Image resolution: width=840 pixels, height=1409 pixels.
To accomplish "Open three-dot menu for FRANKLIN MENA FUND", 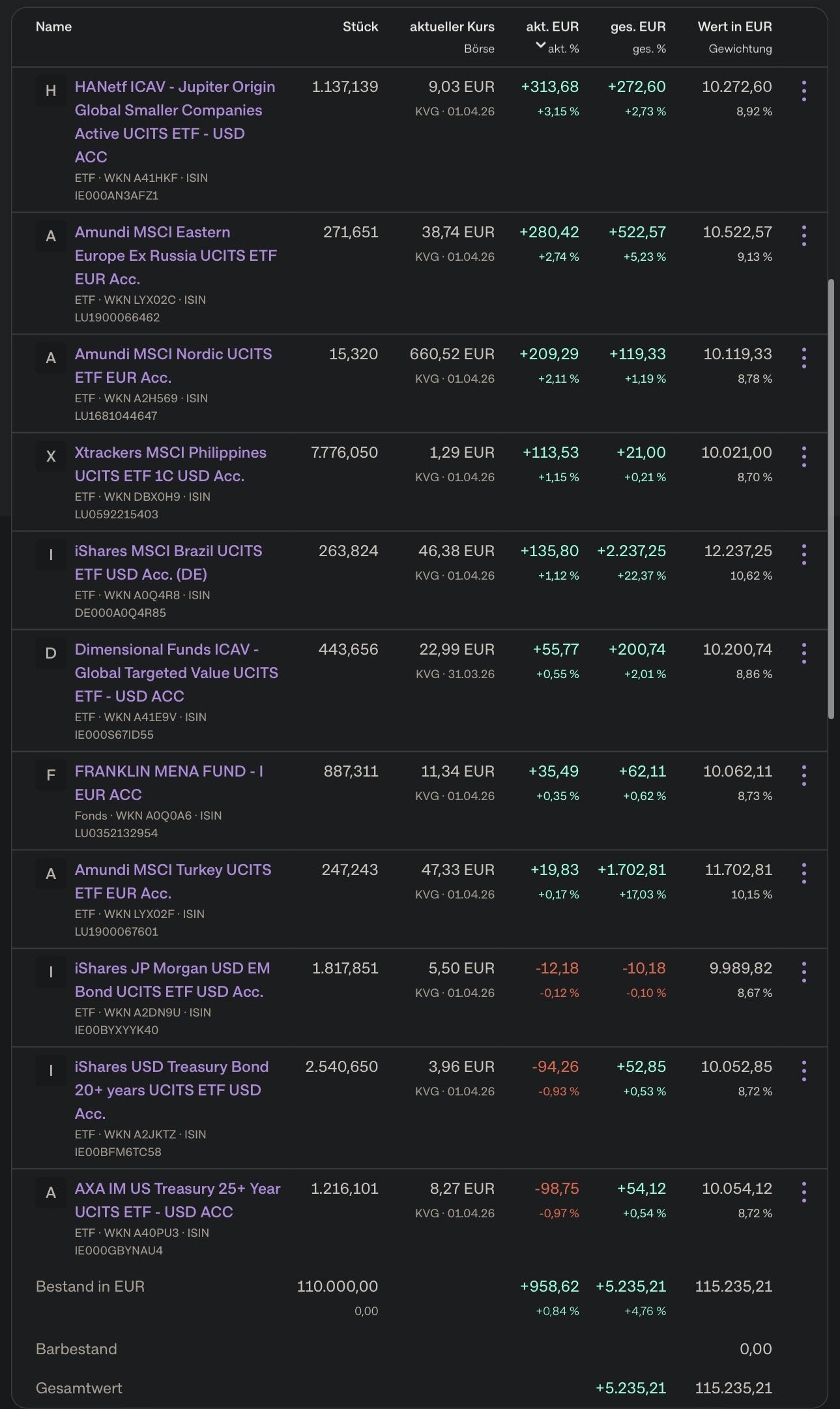I will [804, 775].
